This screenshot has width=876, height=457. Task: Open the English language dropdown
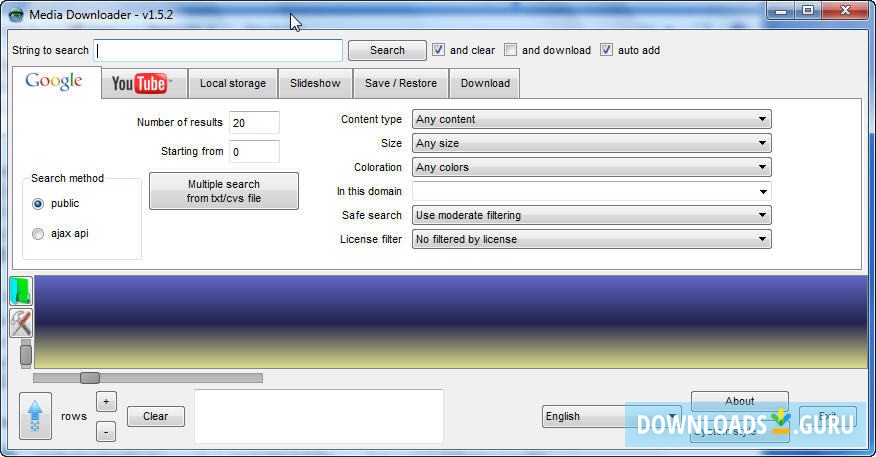click(x=611, y=416)
